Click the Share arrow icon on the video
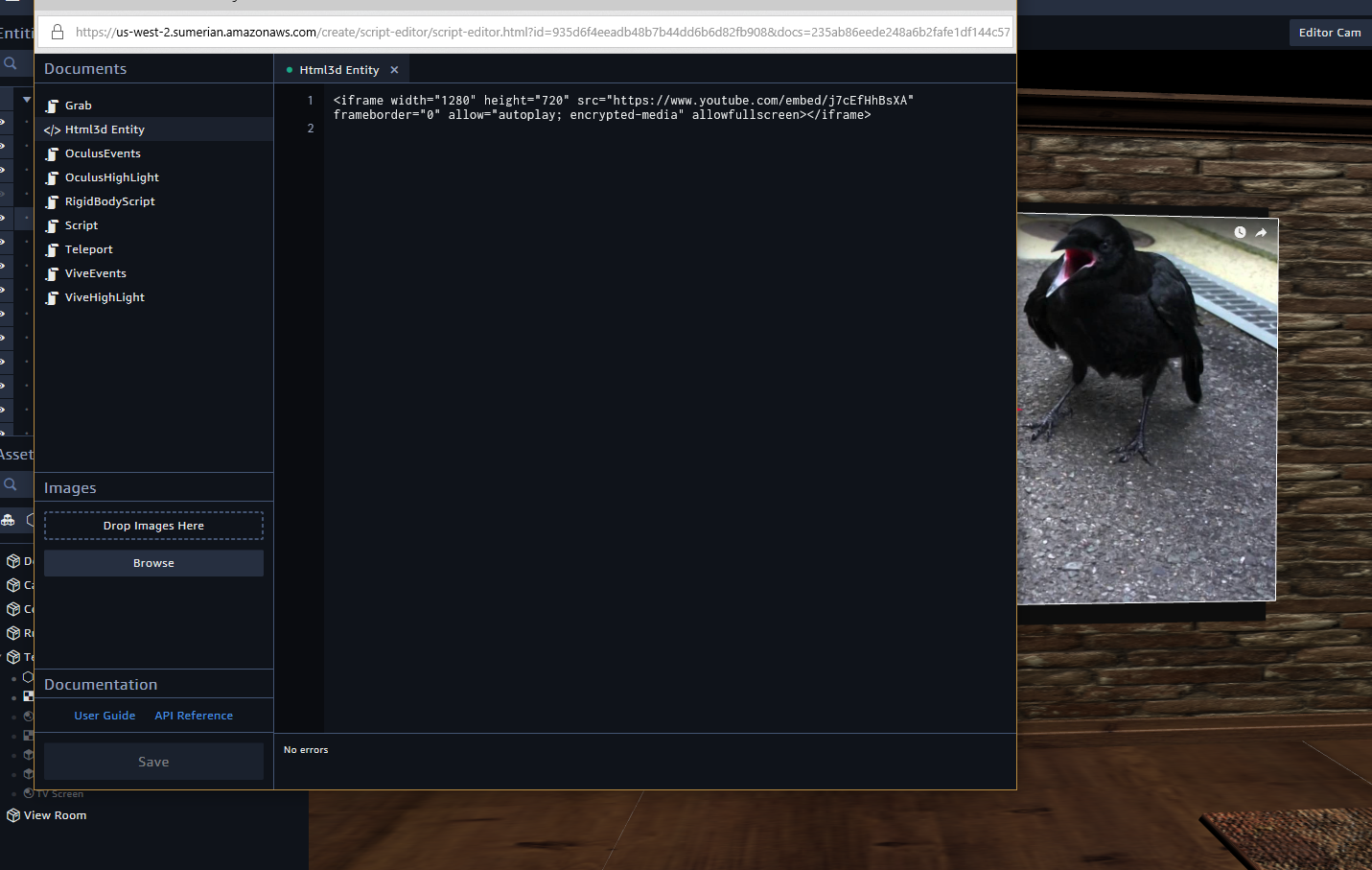 [1261, 232]
